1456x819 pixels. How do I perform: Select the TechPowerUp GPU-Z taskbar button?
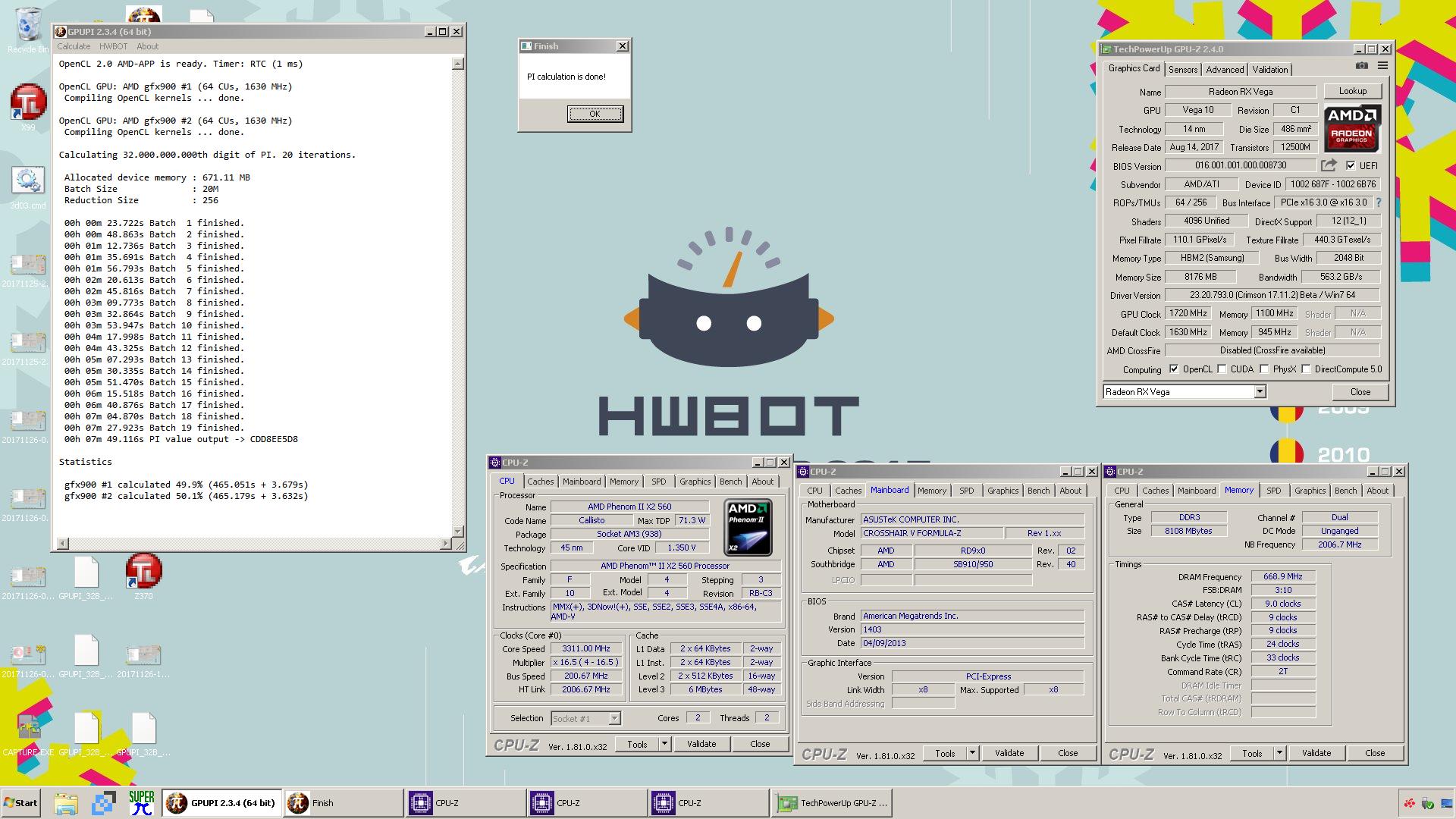coord(832,803)
